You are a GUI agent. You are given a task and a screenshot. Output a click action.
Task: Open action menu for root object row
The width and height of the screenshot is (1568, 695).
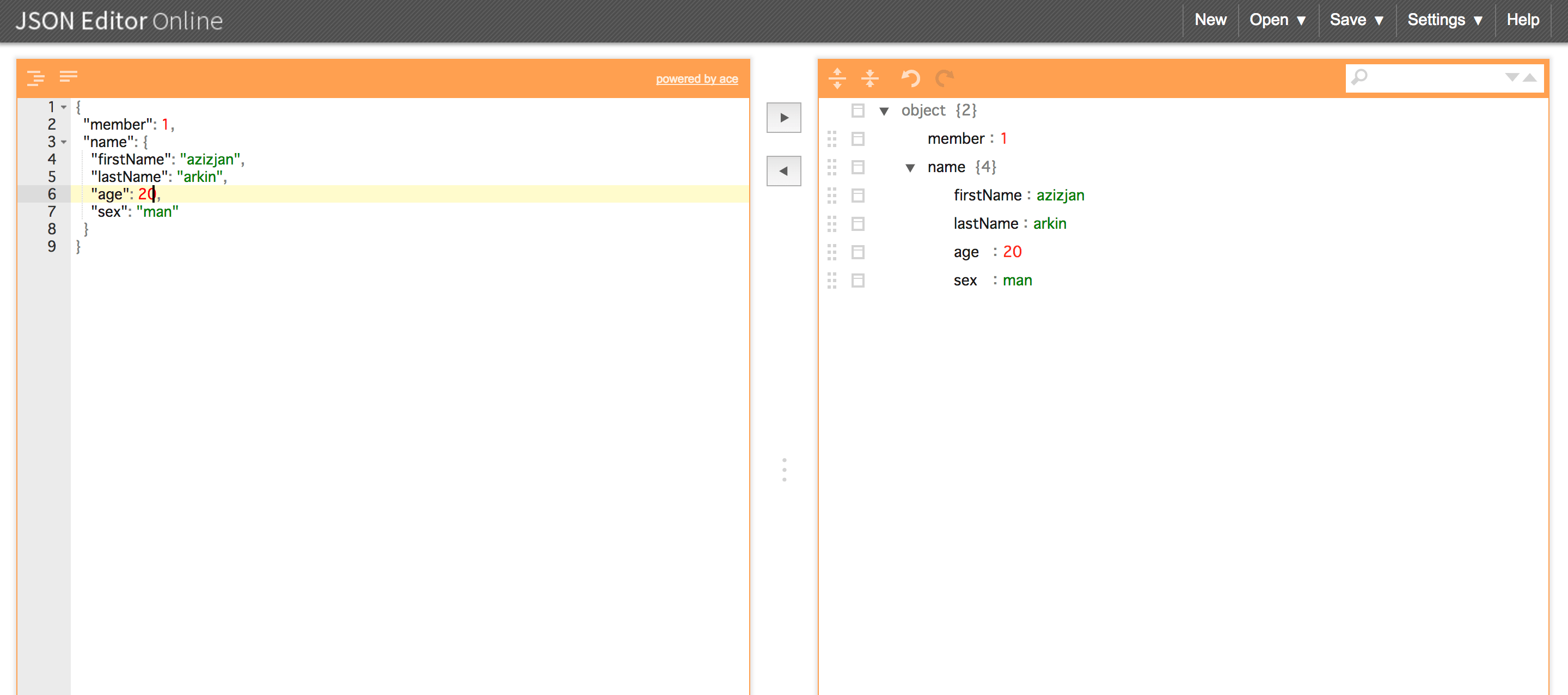click(858, 110)
